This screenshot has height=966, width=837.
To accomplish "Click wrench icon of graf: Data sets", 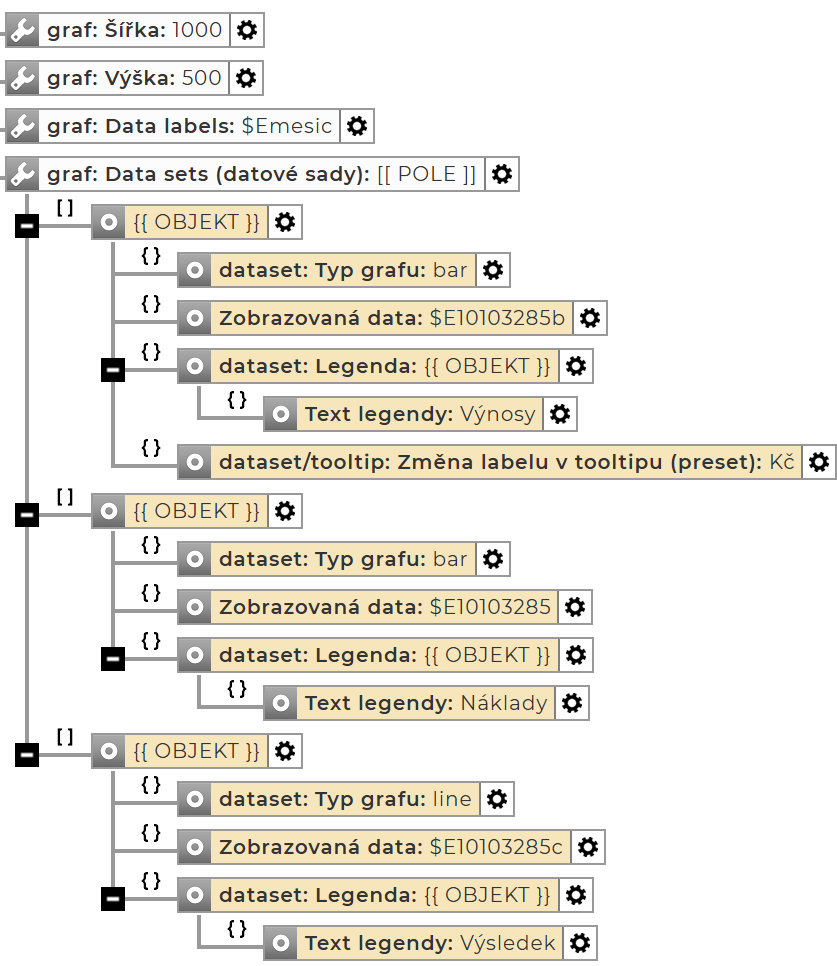I will click(23, 174).
